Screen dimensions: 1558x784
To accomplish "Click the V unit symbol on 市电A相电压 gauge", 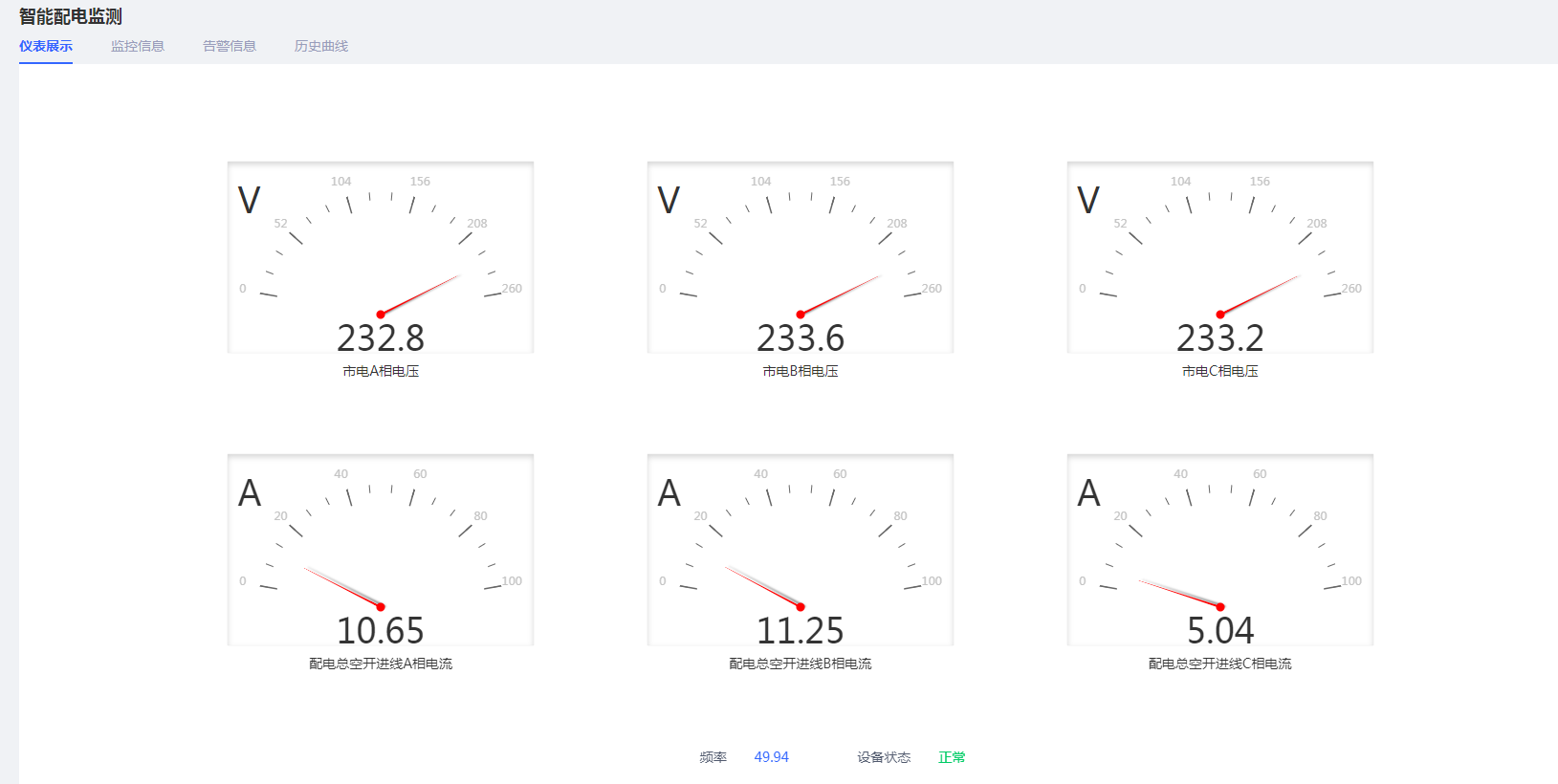I will click(x=249, y=201).
